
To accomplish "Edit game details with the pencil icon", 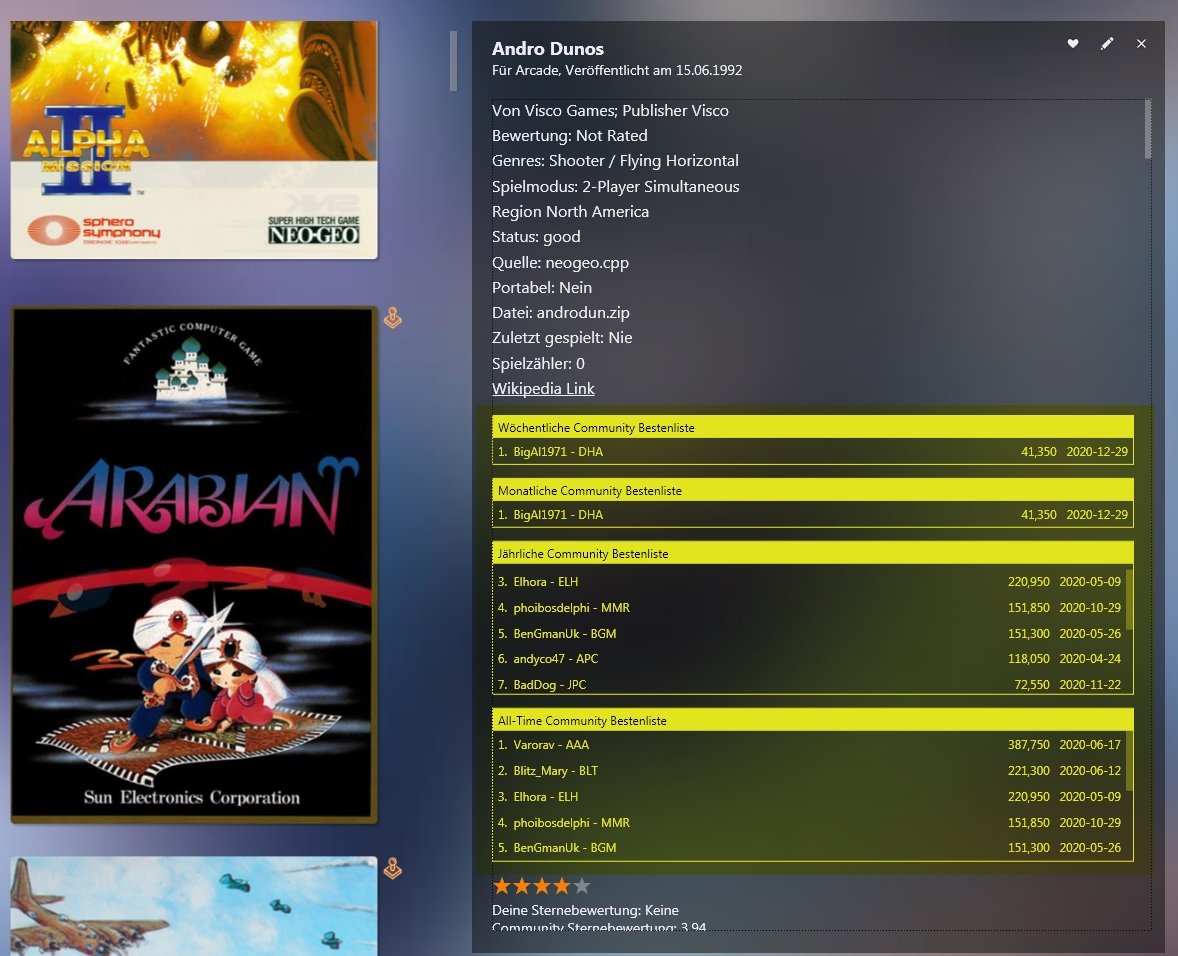I will [1107, 44].
